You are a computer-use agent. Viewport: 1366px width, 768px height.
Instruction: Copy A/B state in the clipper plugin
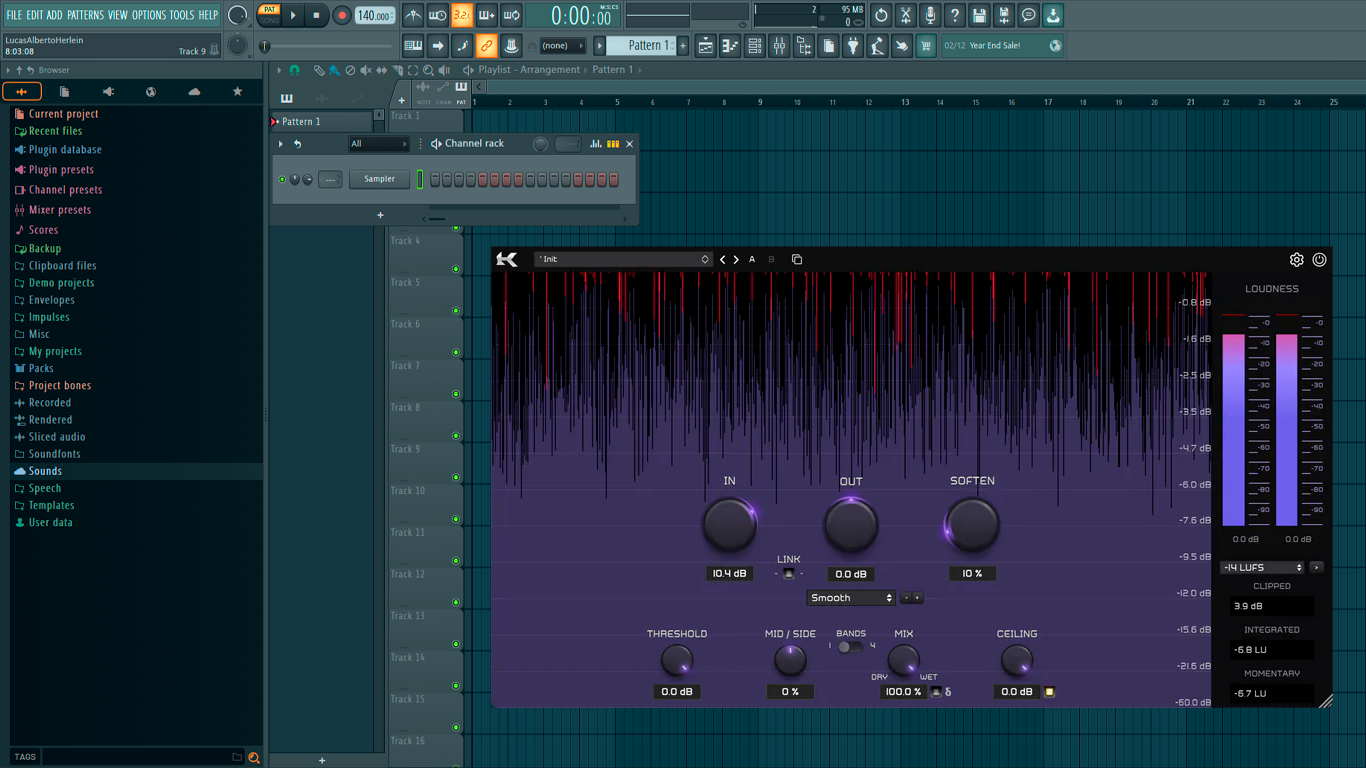click(x=797, y=260)
